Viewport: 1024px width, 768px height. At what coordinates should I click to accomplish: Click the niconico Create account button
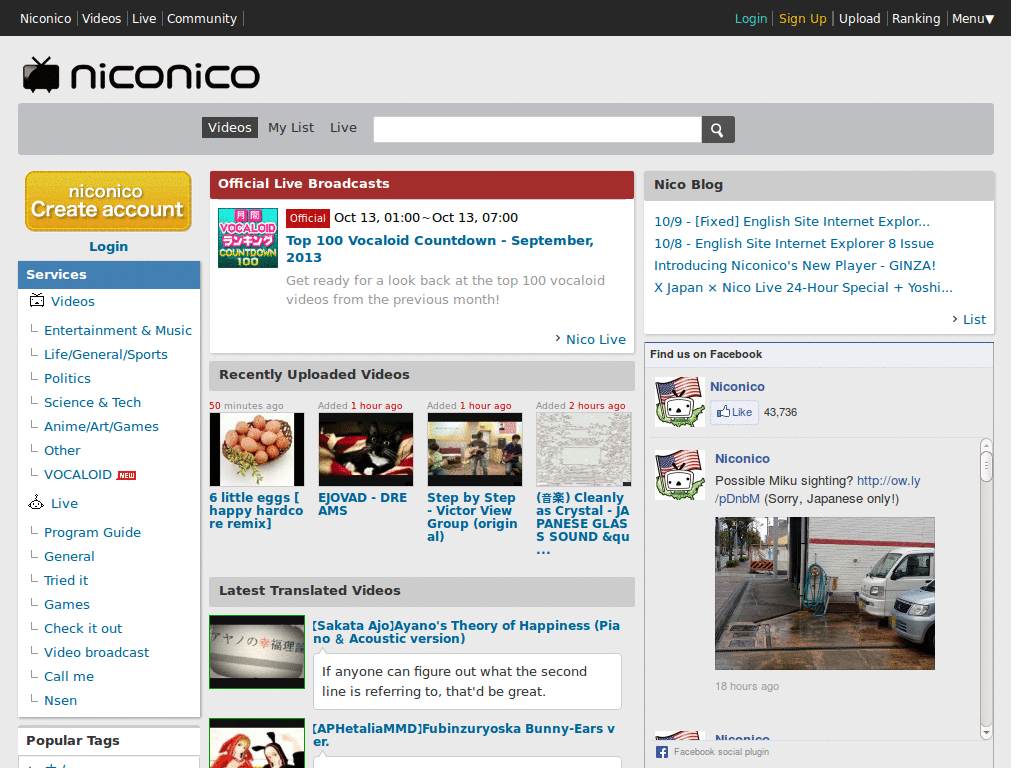click(x=108, y=201)
